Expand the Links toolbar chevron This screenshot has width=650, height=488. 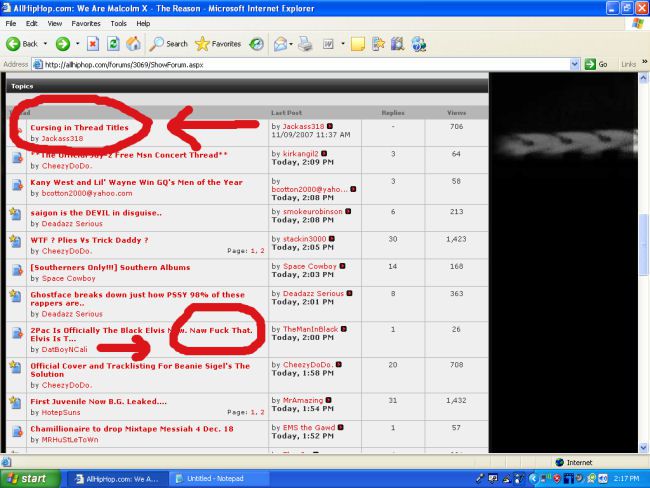(645, 62)
